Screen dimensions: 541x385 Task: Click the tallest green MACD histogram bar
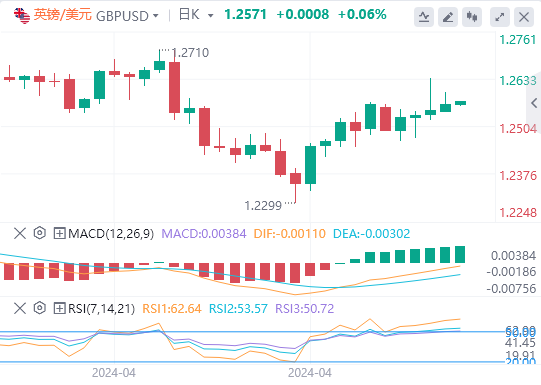pyautogui.click(x=461, y=255)
